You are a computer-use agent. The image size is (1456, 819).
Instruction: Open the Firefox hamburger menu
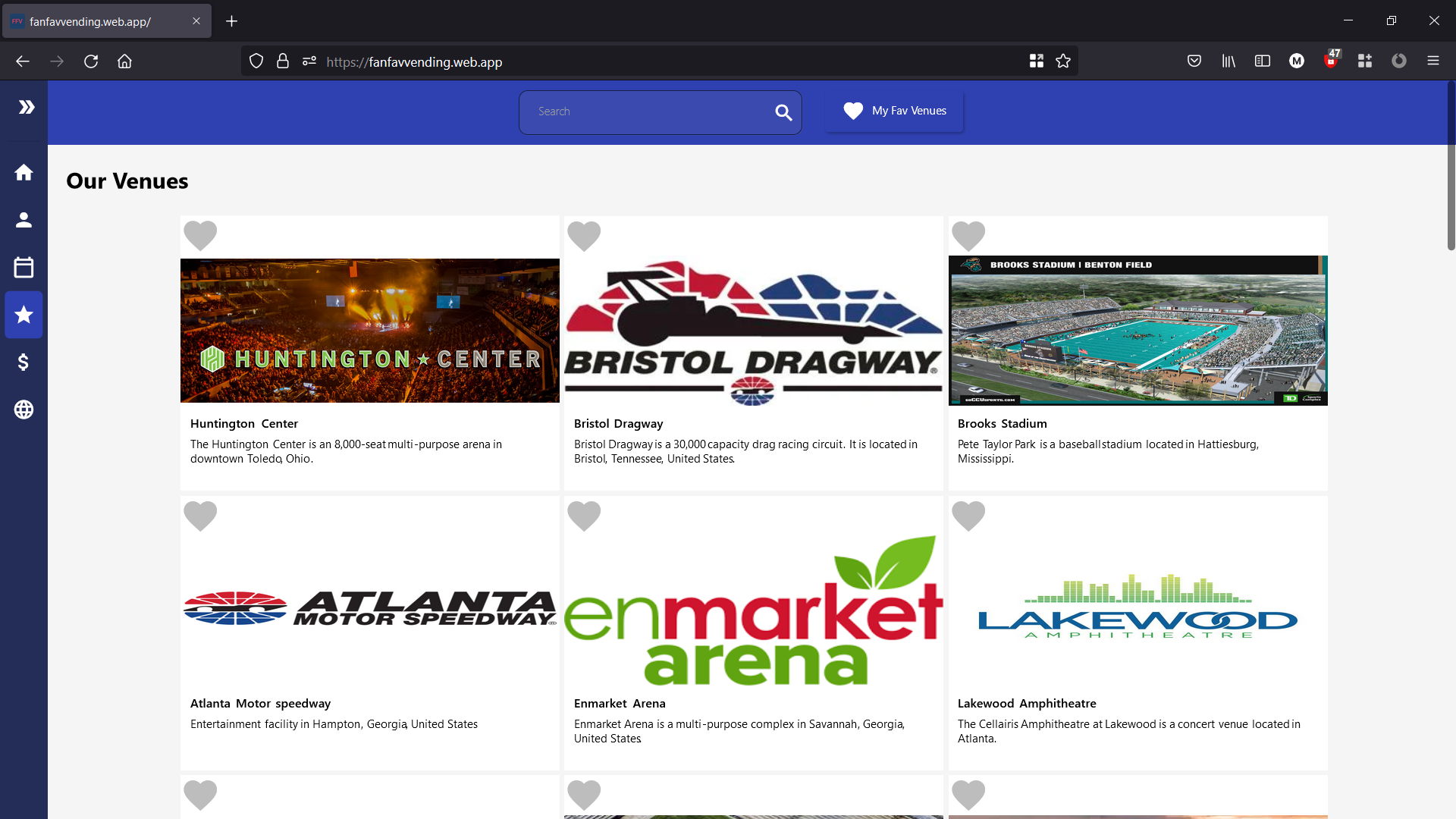(x=1433, y=61)
